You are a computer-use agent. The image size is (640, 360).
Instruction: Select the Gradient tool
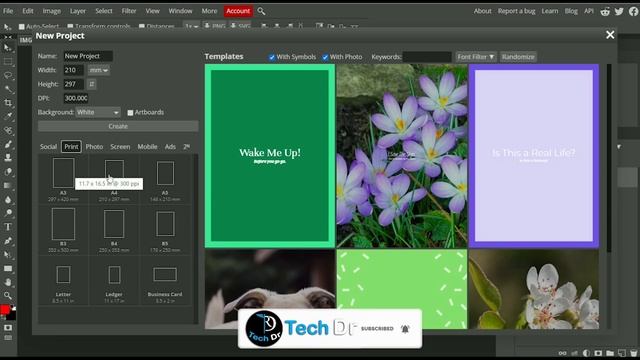point(8,186)
